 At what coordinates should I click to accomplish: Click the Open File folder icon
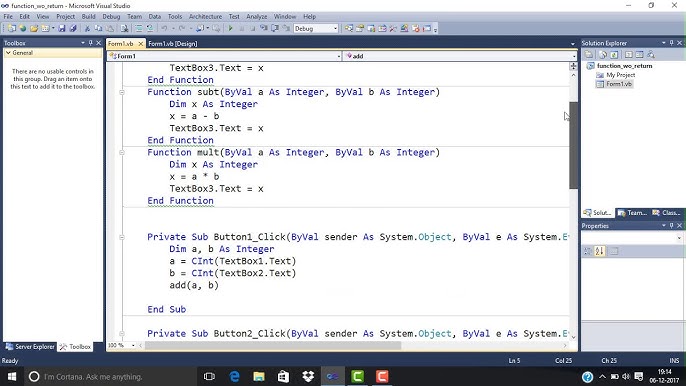click(x=34, y=28)
